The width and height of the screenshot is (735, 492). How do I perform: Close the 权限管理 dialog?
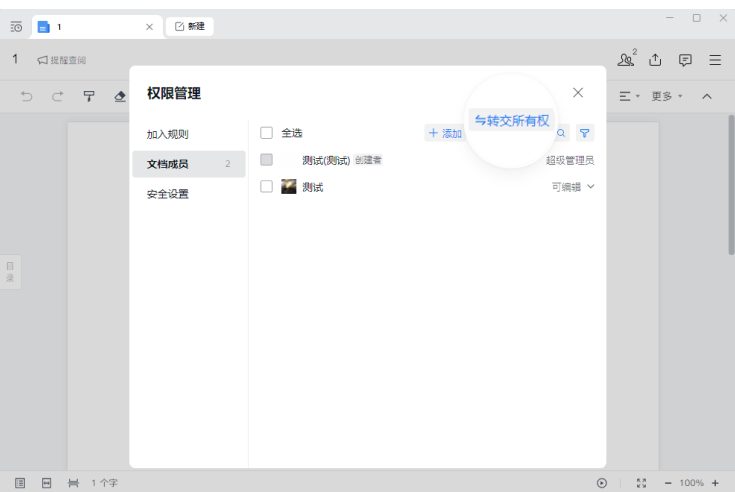tap(578, 92)
